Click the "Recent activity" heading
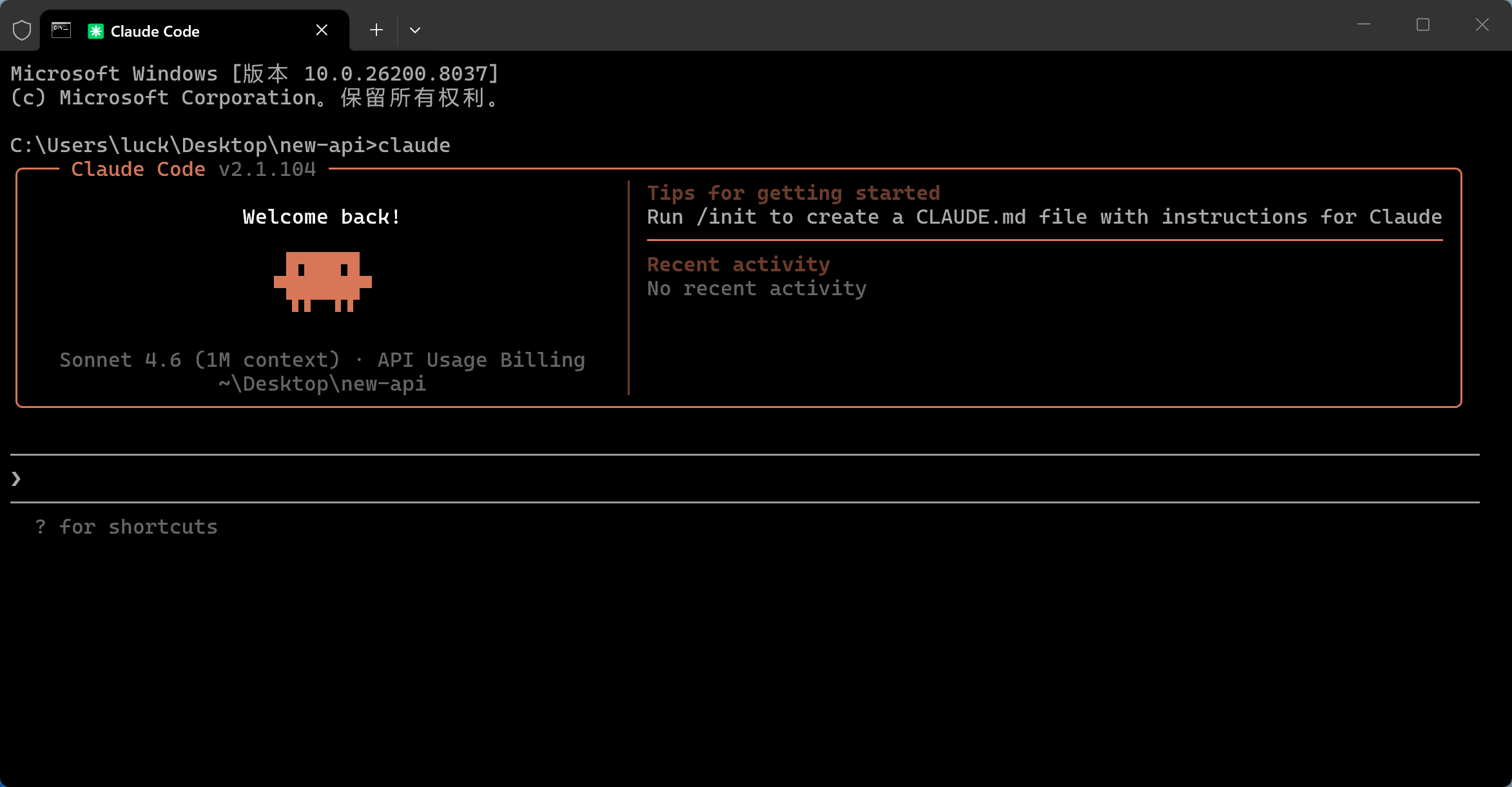 [738, 264]
